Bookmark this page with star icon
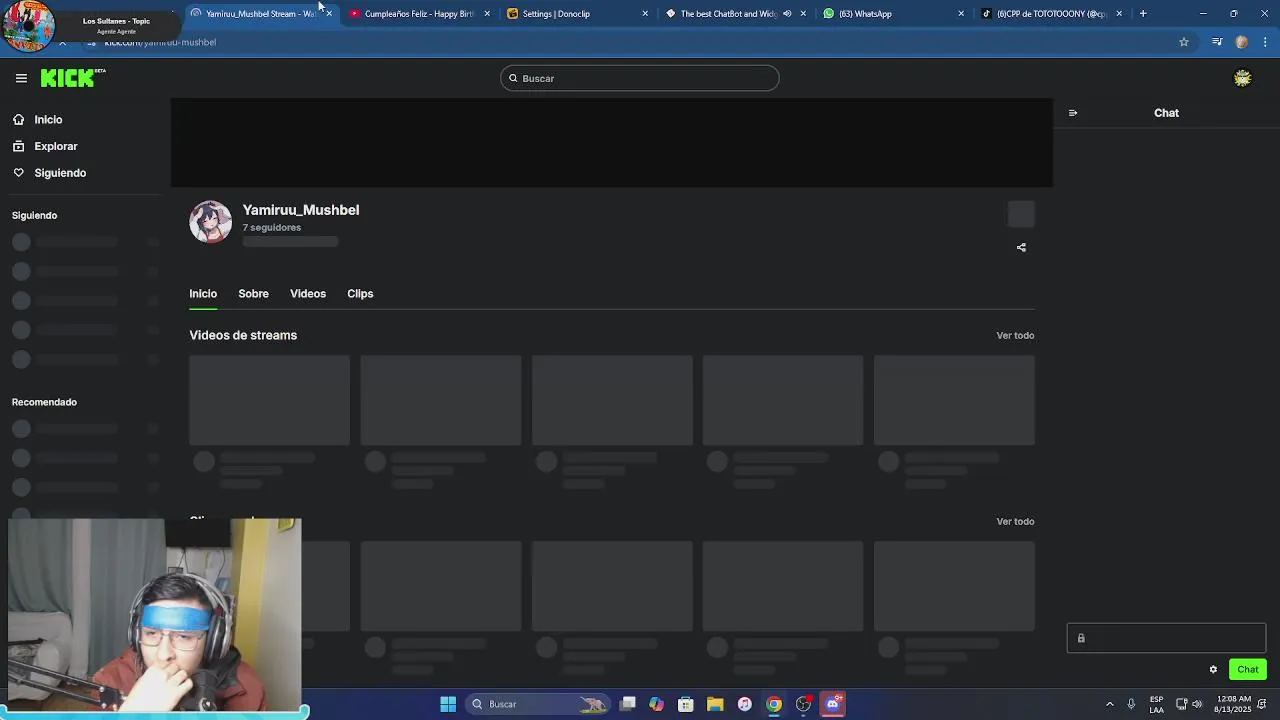Viewport: 1280px width, 720px height. (x=1184, y=42)
